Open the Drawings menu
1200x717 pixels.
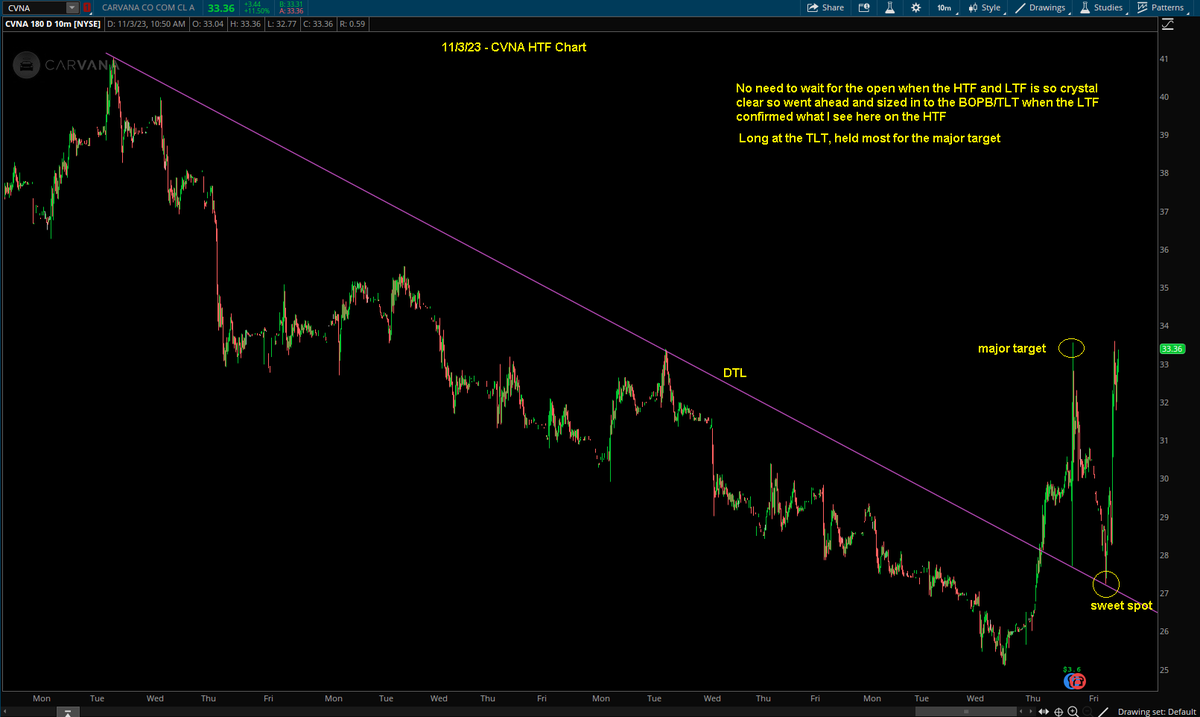(1041, 7)
